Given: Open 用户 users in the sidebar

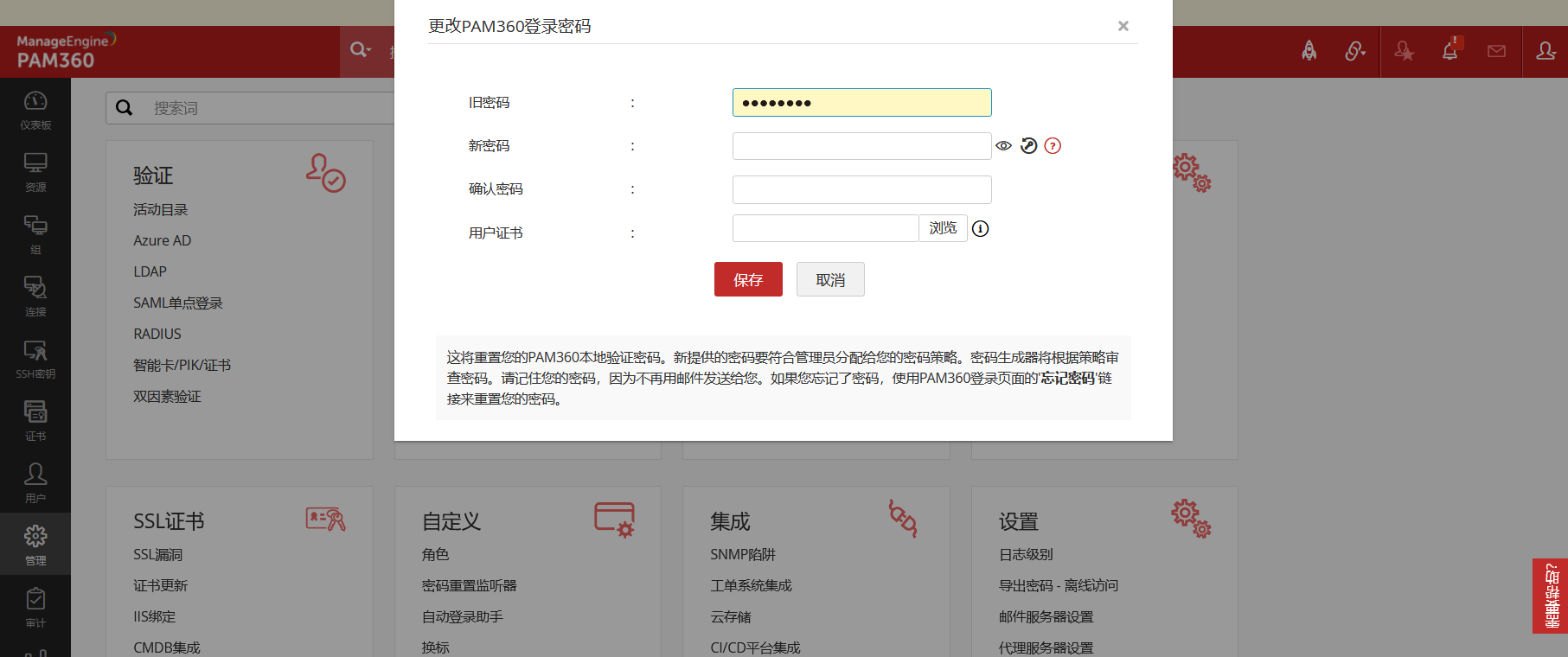Looking at the screenshot, I should (x=35, y=483).
